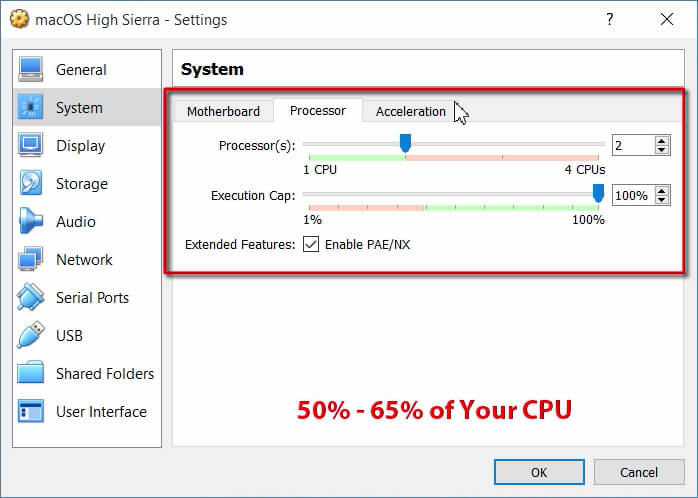Open Storage disk icon in sidebar

(31, 184)
